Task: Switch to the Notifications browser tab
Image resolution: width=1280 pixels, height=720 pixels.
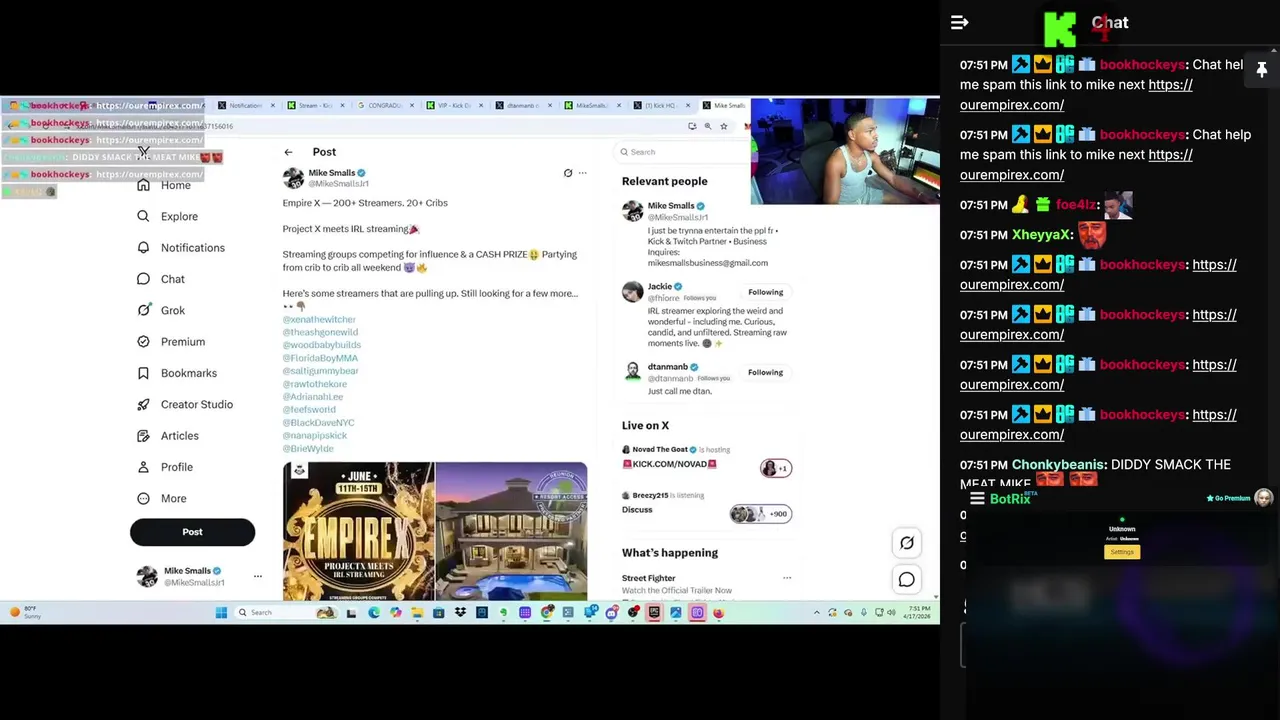Action: [x=244, y=105]
